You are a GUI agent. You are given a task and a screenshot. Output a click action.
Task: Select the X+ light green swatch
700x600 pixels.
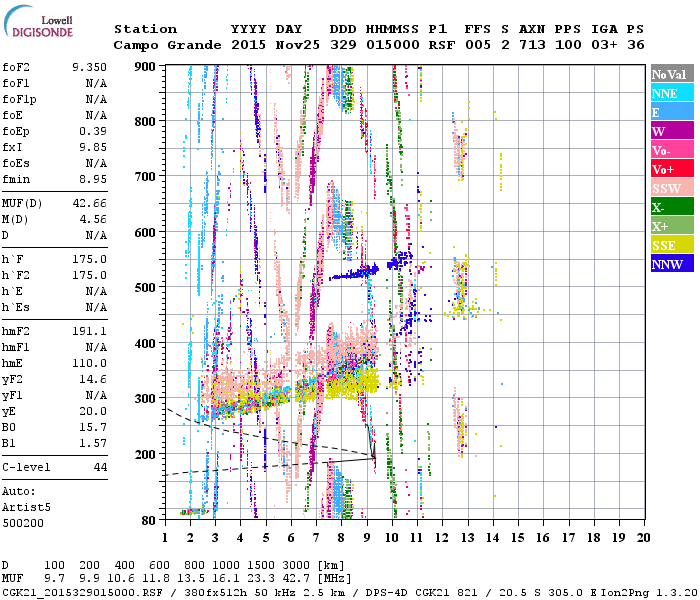click(x=672, y=226)
